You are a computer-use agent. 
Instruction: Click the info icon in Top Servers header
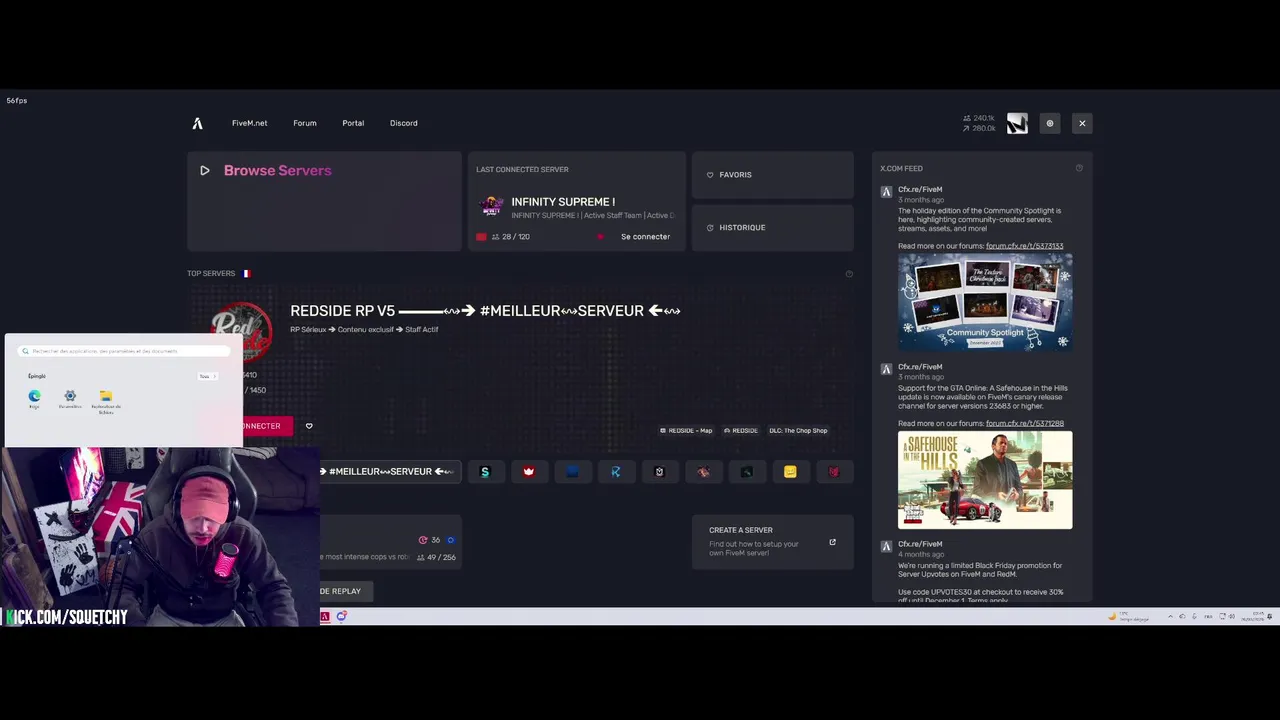[849, 274]
